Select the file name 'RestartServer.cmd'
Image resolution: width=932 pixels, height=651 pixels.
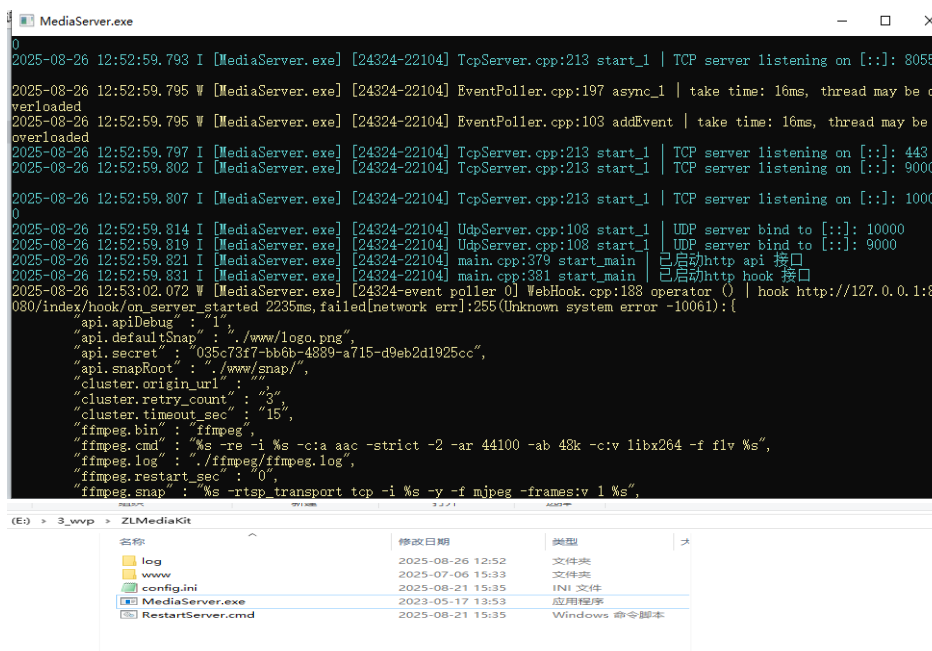198,615
